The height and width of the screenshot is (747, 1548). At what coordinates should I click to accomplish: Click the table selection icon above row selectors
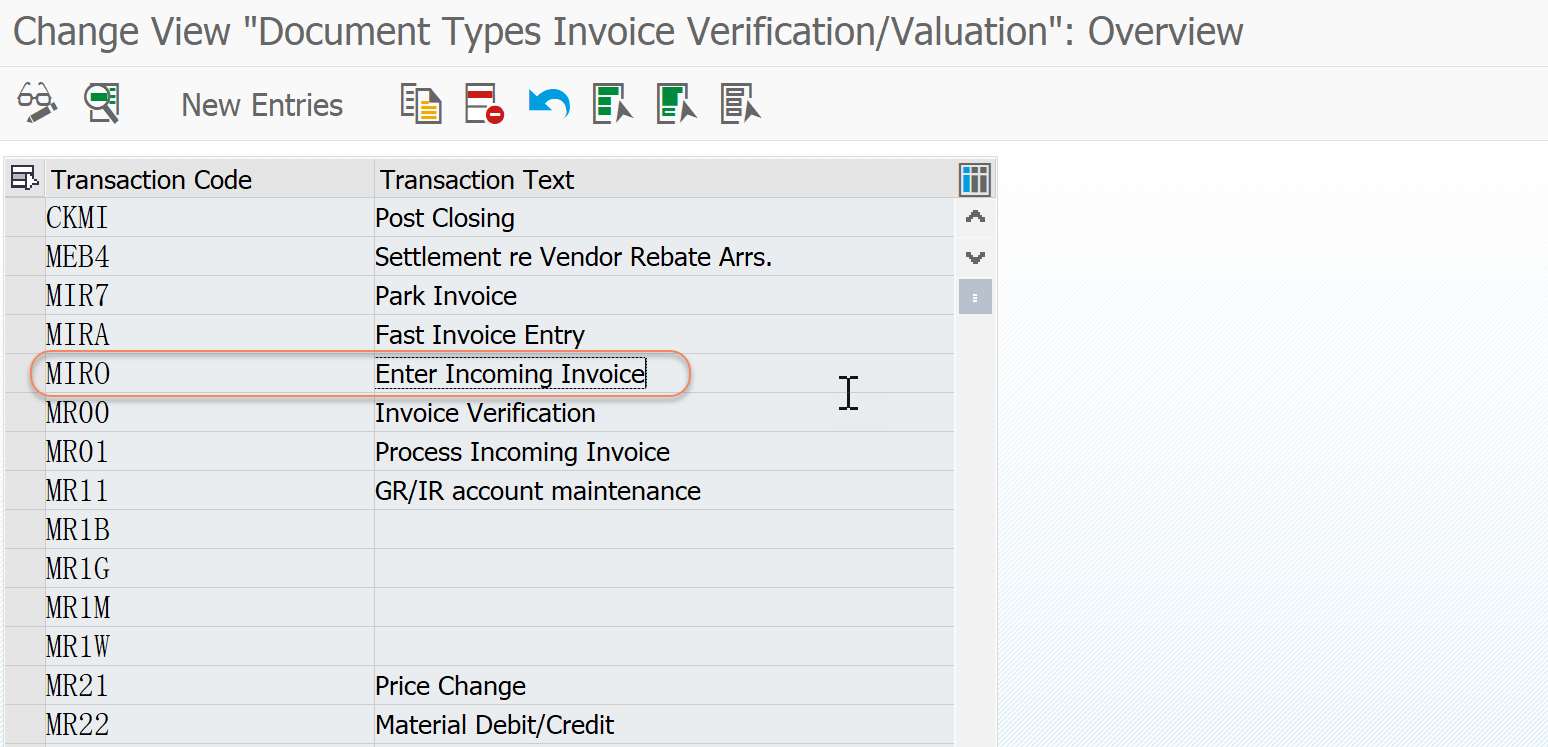pyautogui.click(x=24, y=178)
